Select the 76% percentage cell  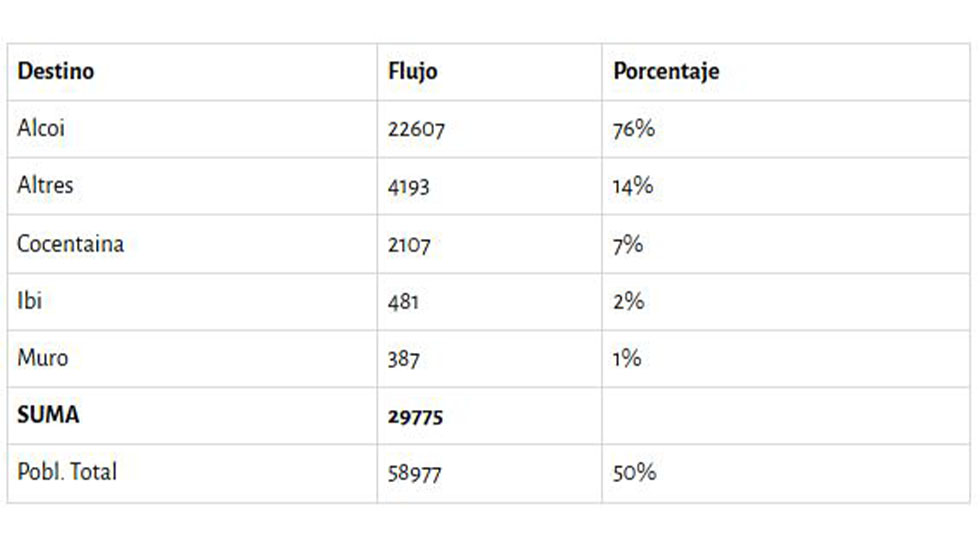[633, 129]
